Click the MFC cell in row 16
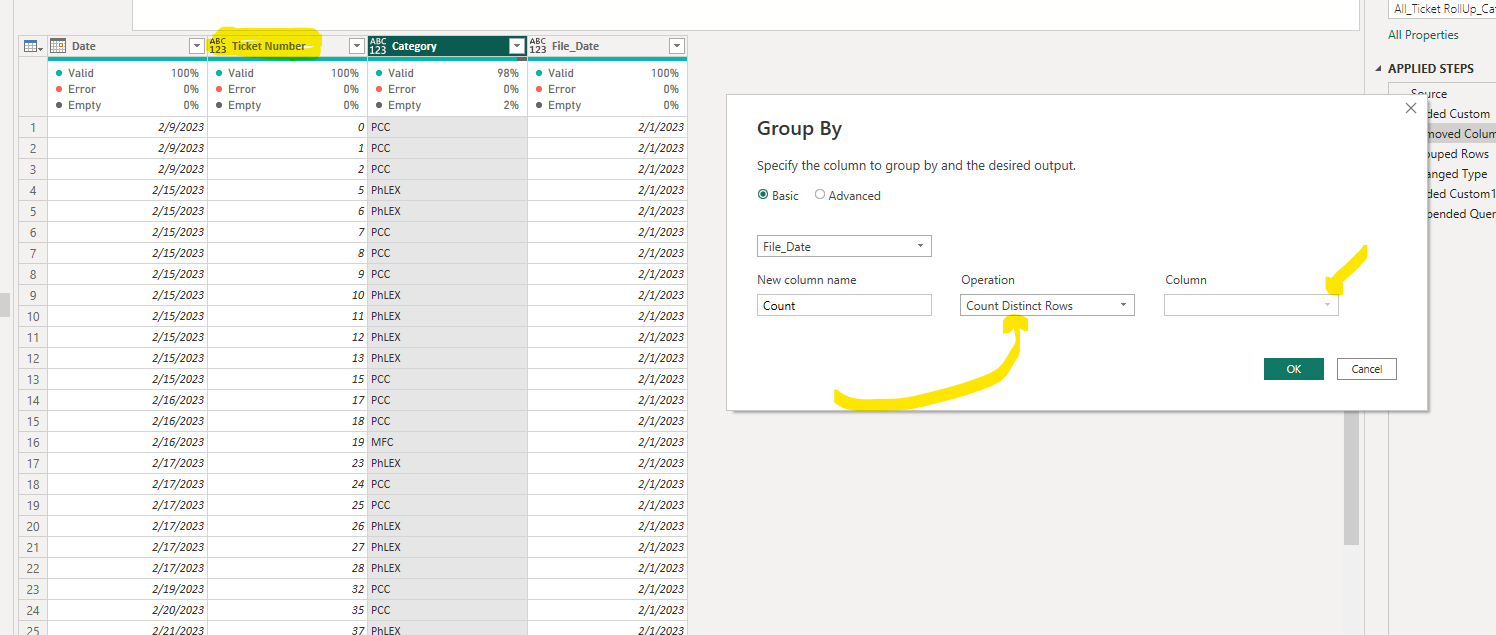The height and width of the screenshot is (635, 1496). 448,442
